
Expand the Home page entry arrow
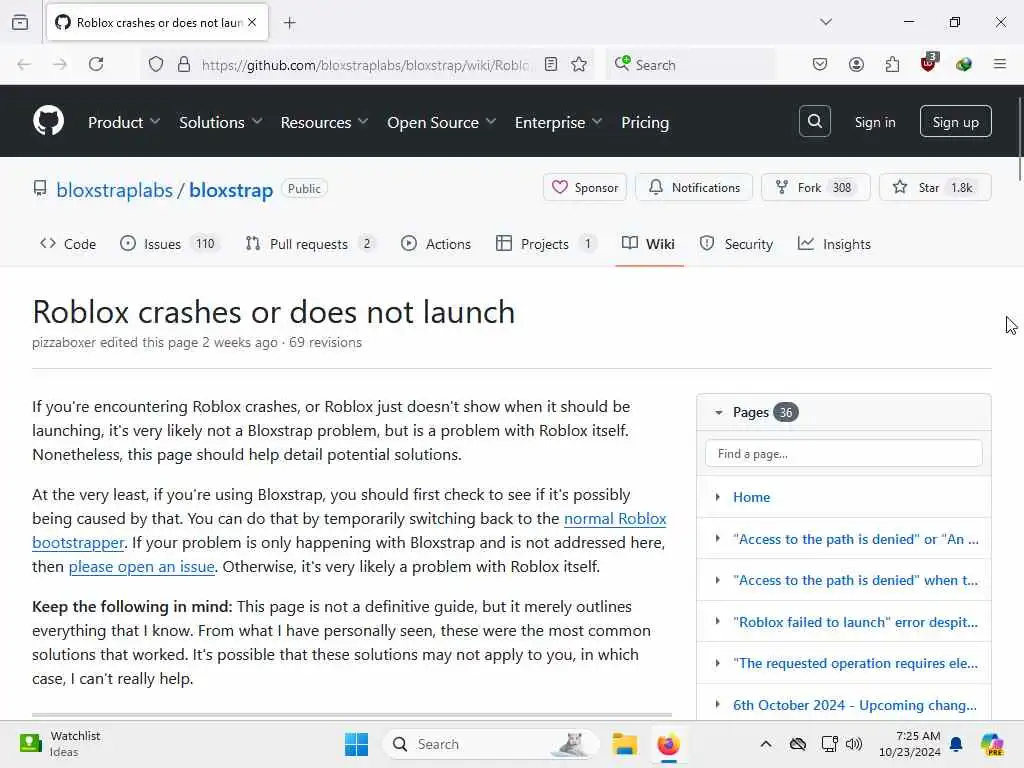pyautogui.click(x=718, y=497)
